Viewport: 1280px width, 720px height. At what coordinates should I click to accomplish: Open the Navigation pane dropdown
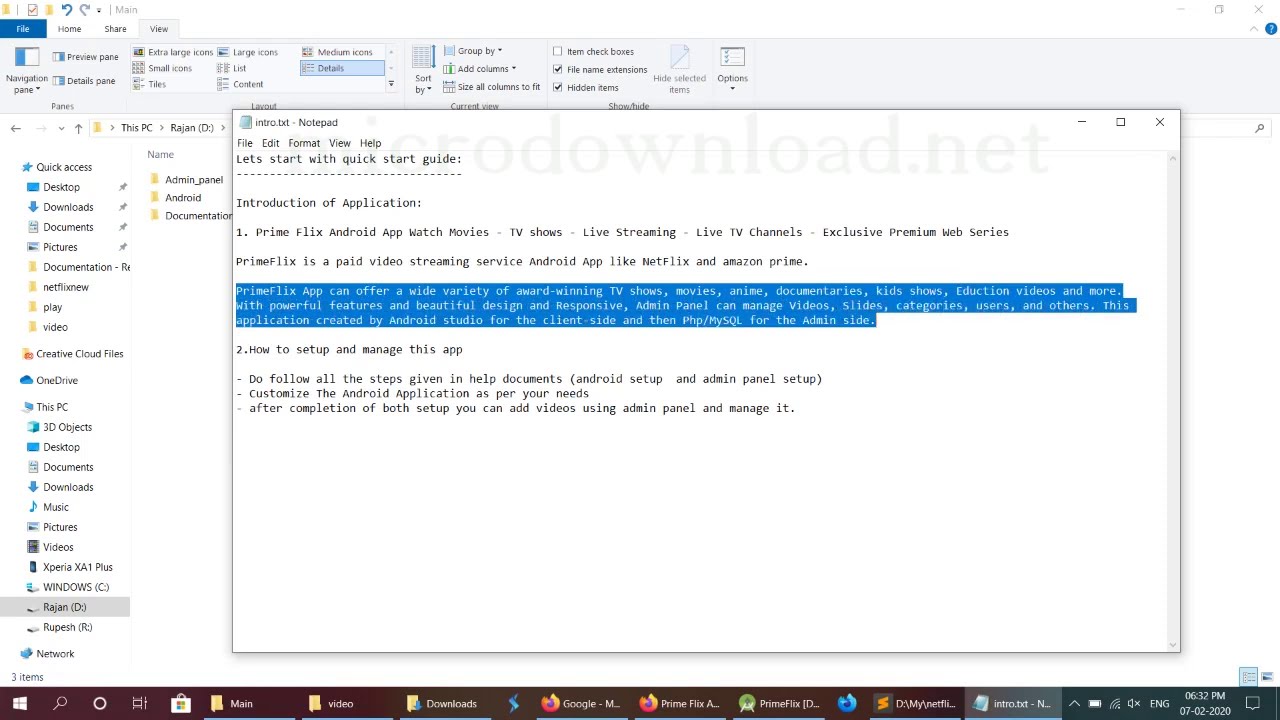(x=26, y=72)
